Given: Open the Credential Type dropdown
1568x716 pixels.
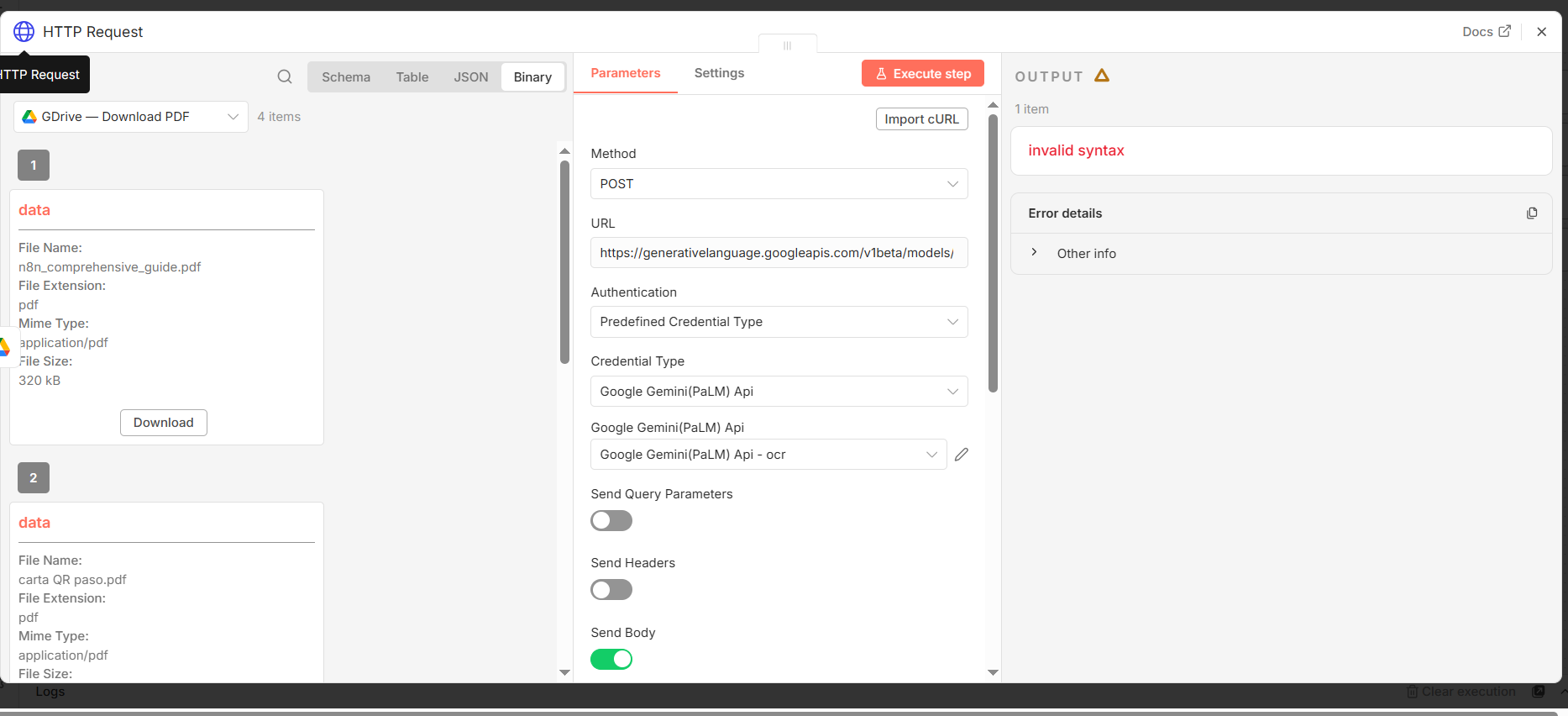Looking at the screenshot, I should coord(779,392).
